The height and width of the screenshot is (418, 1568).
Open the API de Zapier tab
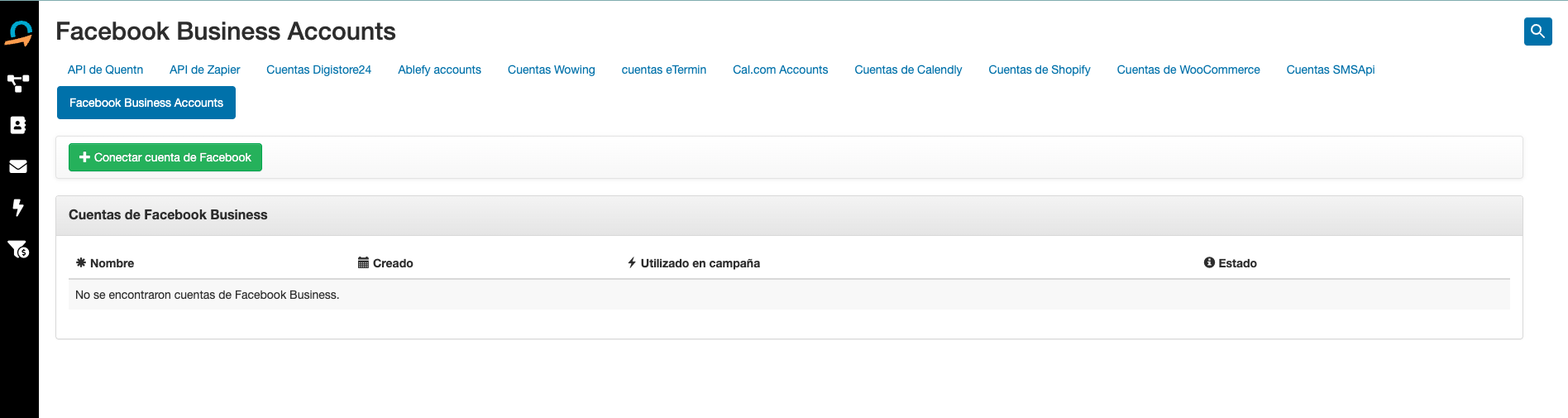(204, 70)
